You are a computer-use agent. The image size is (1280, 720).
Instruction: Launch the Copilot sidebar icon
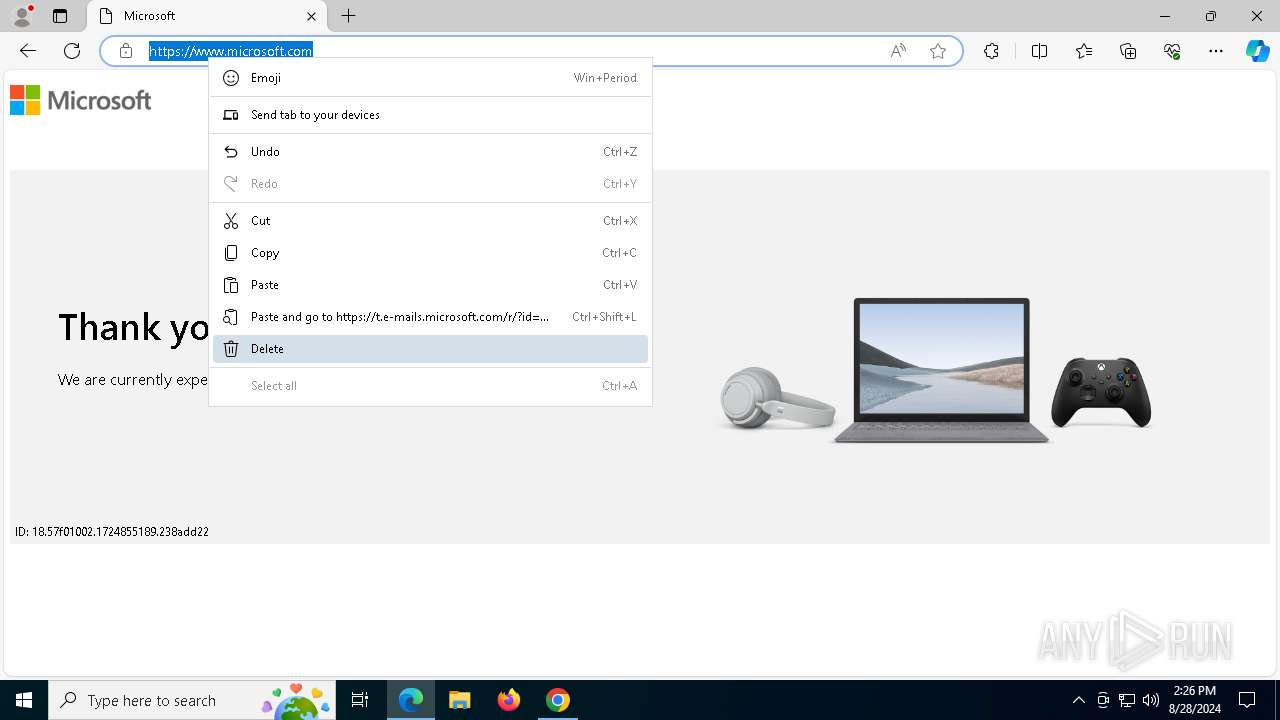[1257, 51]
